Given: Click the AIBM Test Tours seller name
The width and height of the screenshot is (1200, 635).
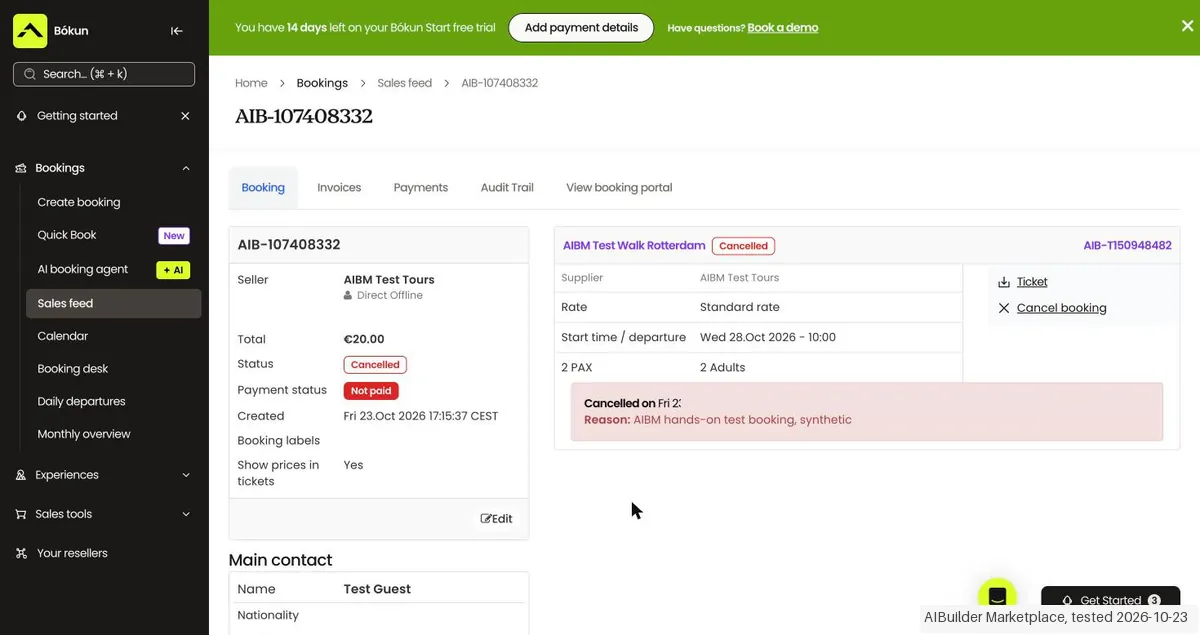Looking at the screenshot, I should (x=389, y=280).
